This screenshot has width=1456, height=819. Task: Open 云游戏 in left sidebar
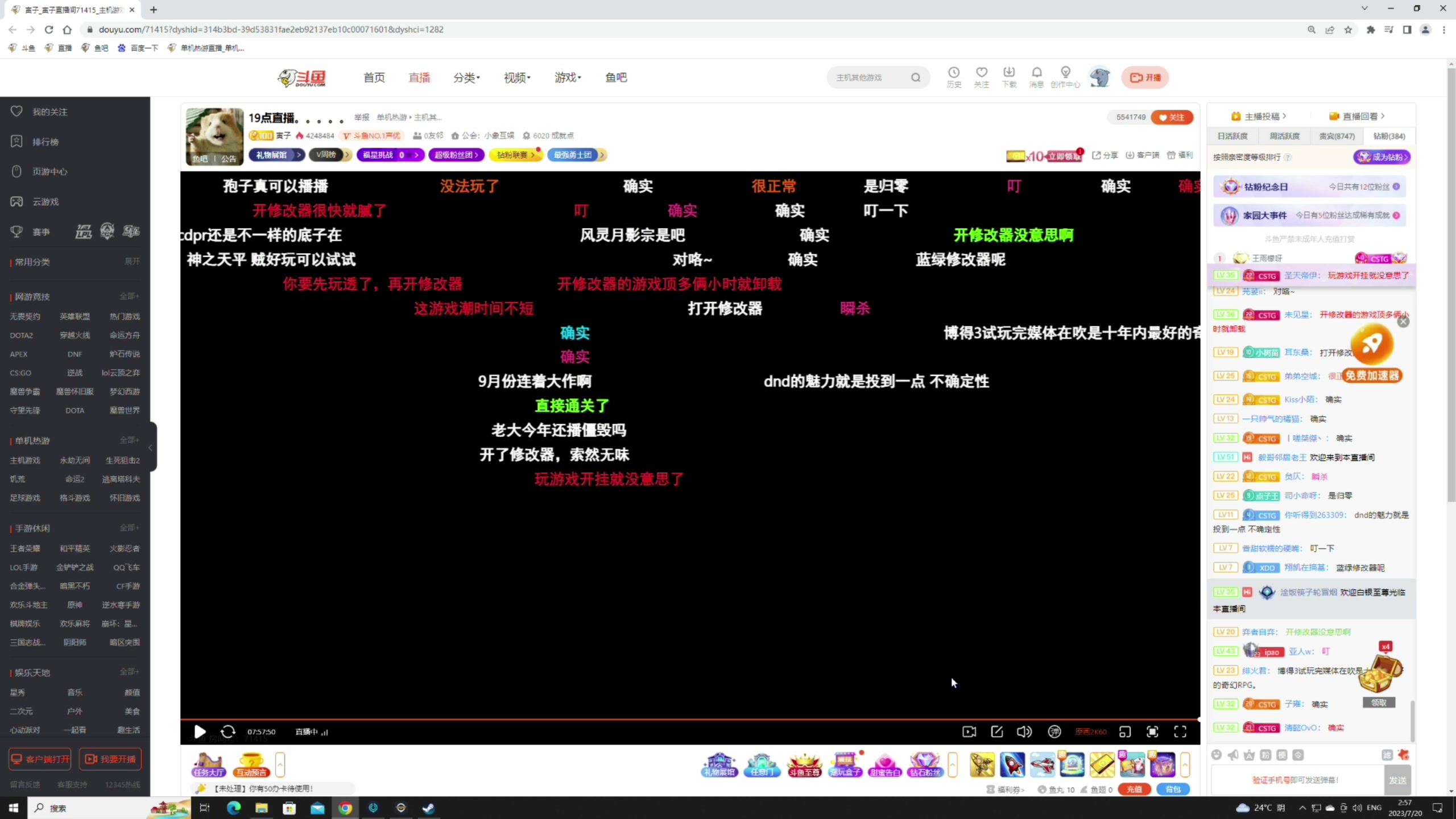click(x=45, y=202)
